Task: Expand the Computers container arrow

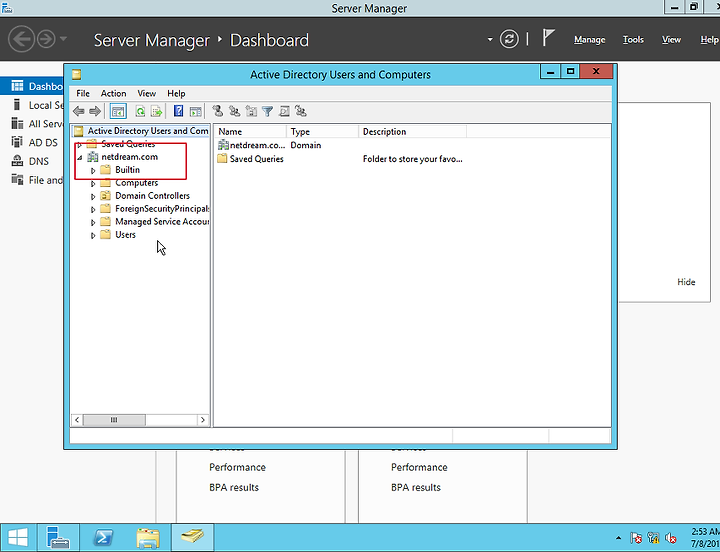Action: [x=93, y=183]
